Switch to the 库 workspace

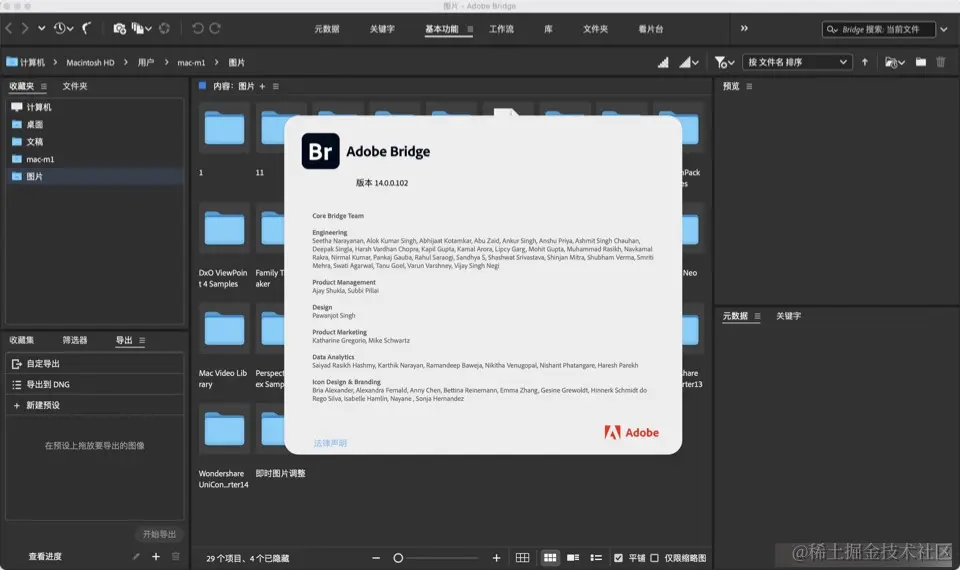[x=548, y=29]
